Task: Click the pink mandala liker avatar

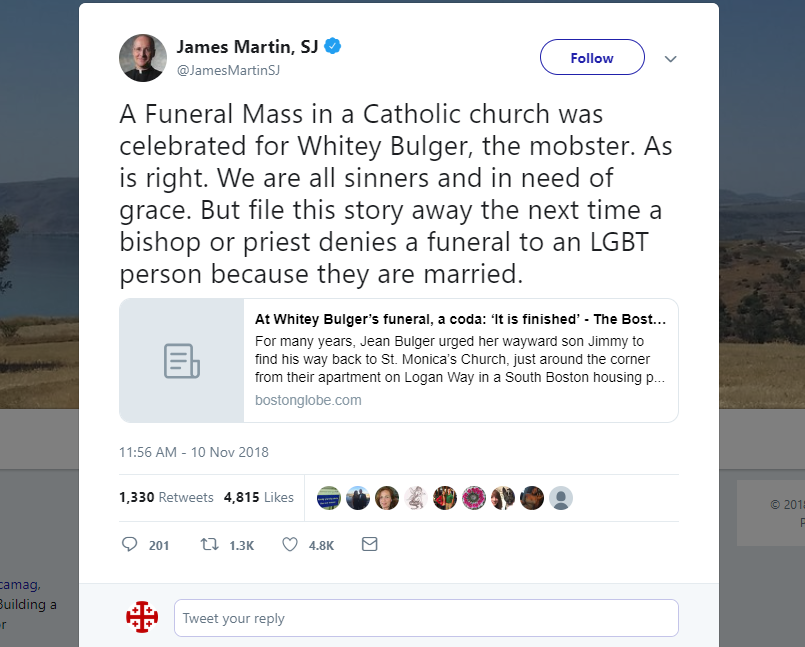Action: (474, 498)
